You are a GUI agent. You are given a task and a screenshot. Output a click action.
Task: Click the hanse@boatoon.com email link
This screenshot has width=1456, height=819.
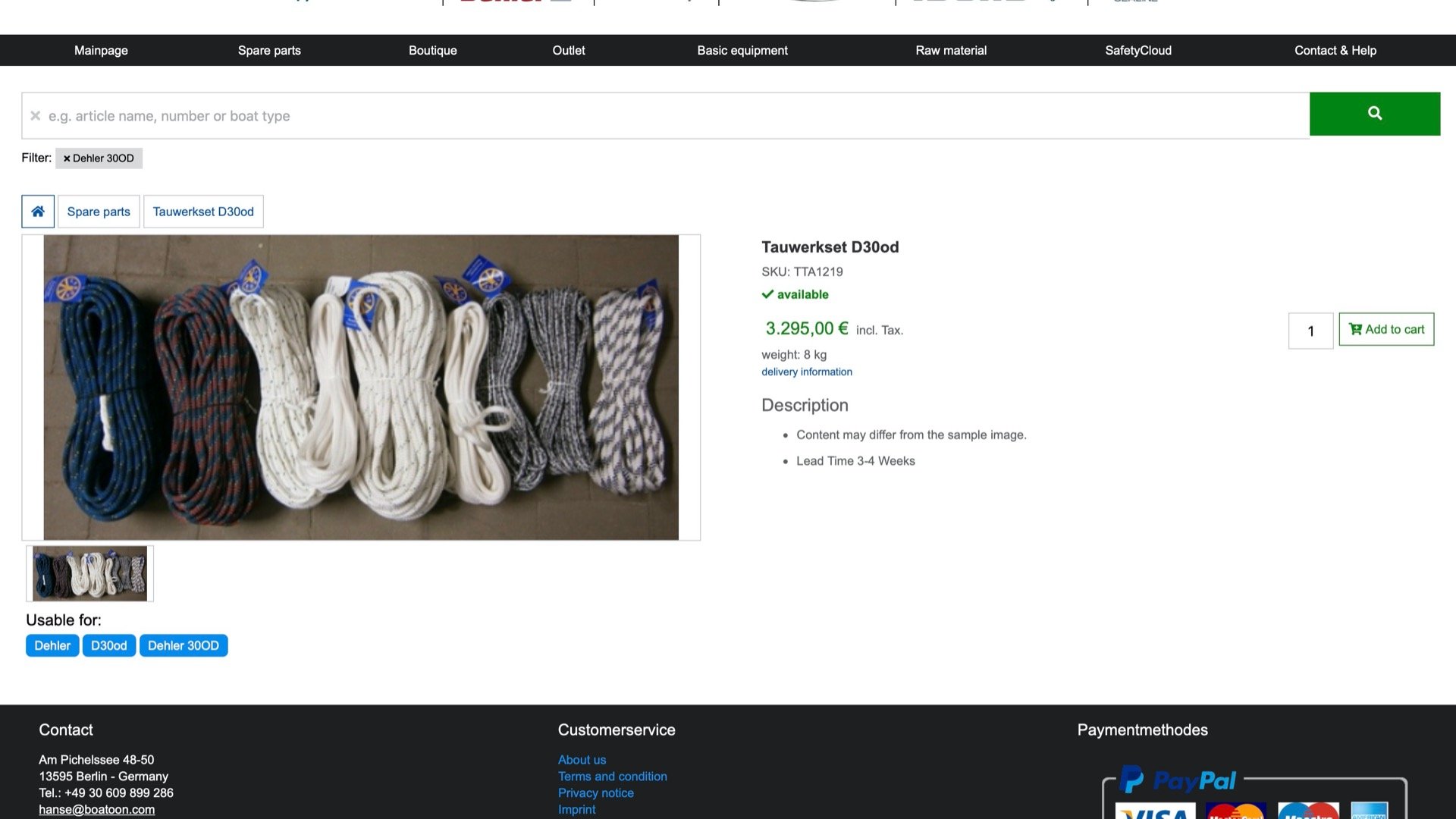[96, 809]
